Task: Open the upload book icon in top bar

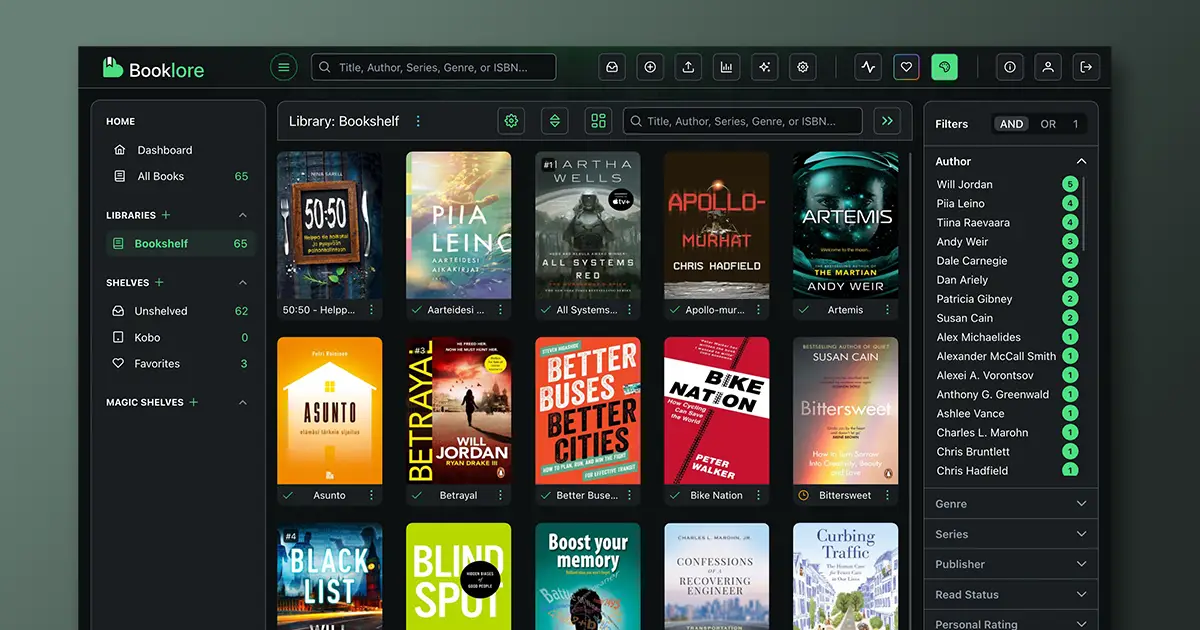Action: [x=688, y=67]
